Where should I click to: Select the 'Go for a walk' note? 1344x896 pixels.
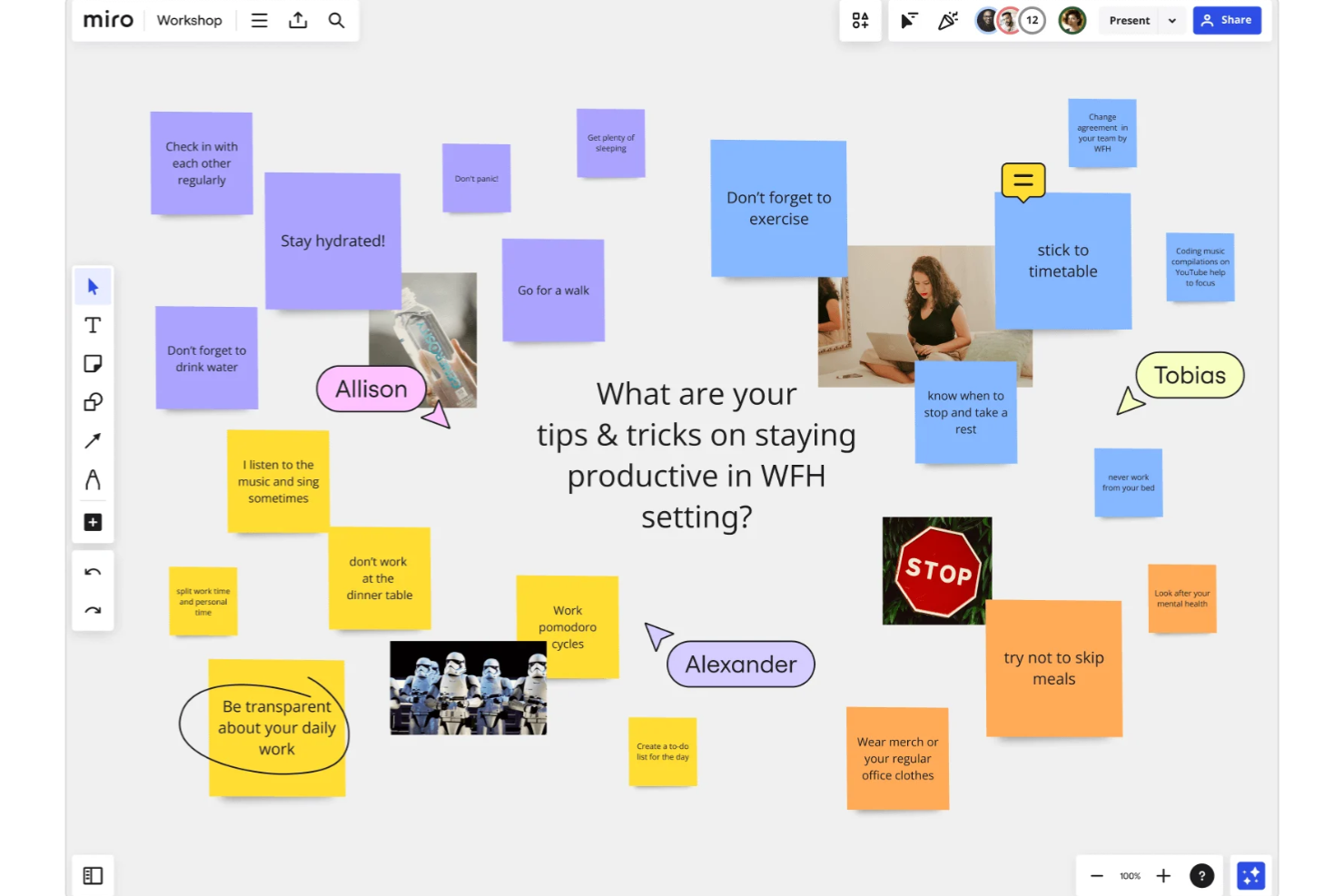click(x=553, y=290)
